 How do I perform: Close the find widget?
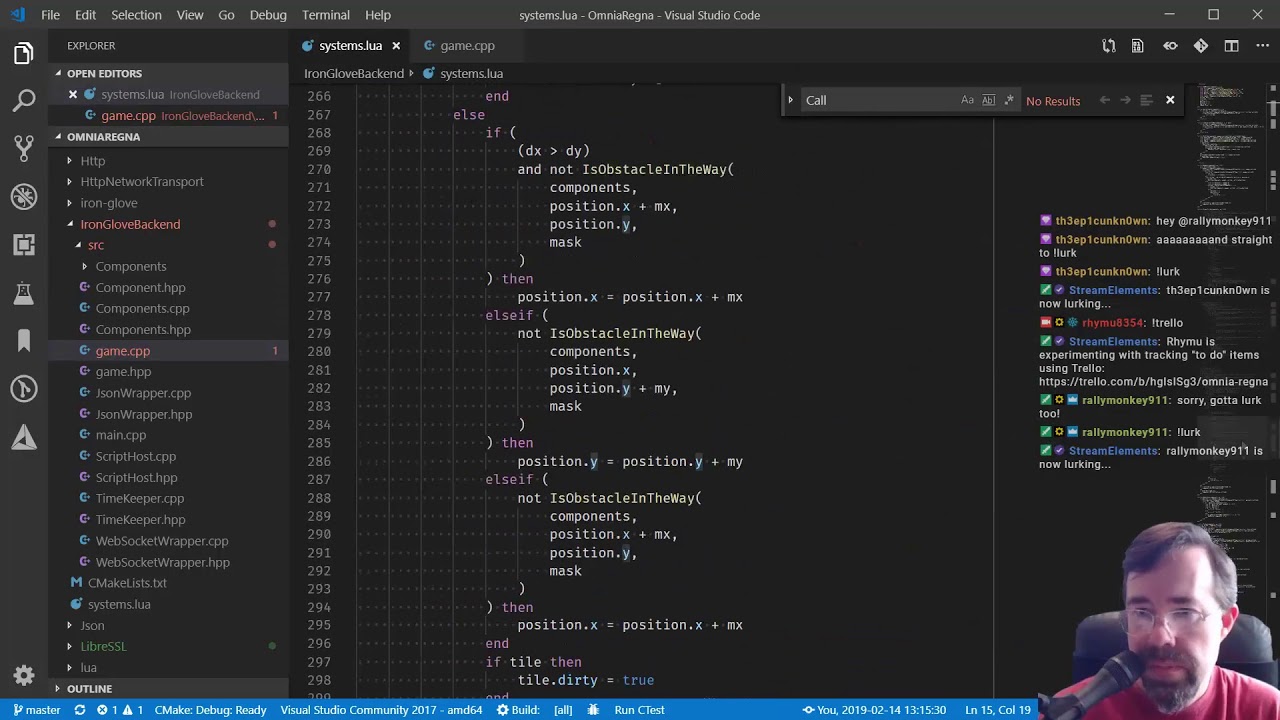1170,100
